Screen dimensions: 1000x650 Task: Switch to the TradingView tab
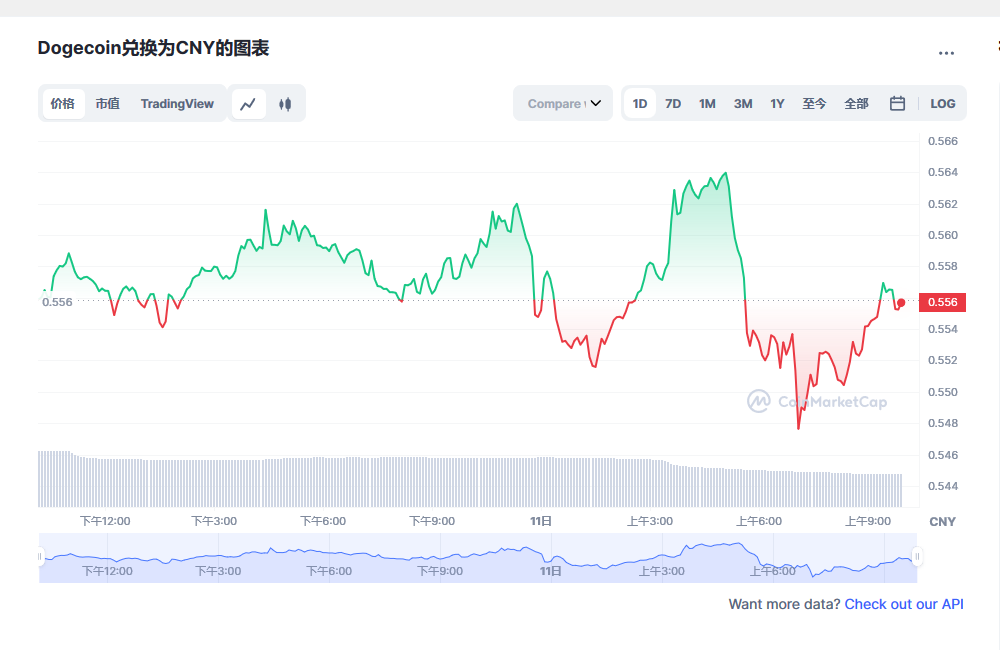(x=177, y=103)
